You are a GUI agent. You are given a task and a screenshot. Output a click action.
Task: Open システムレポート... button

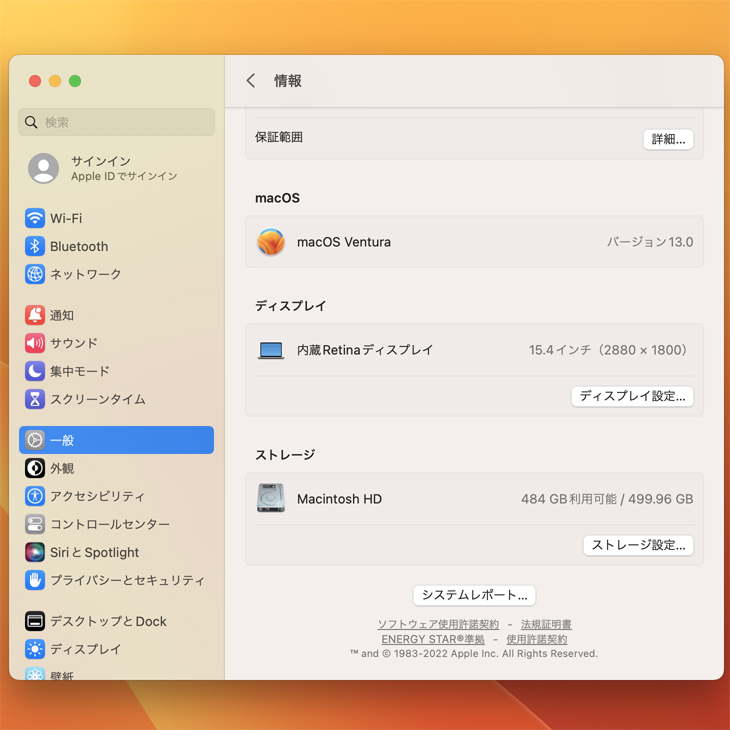(x=474, y=595)
